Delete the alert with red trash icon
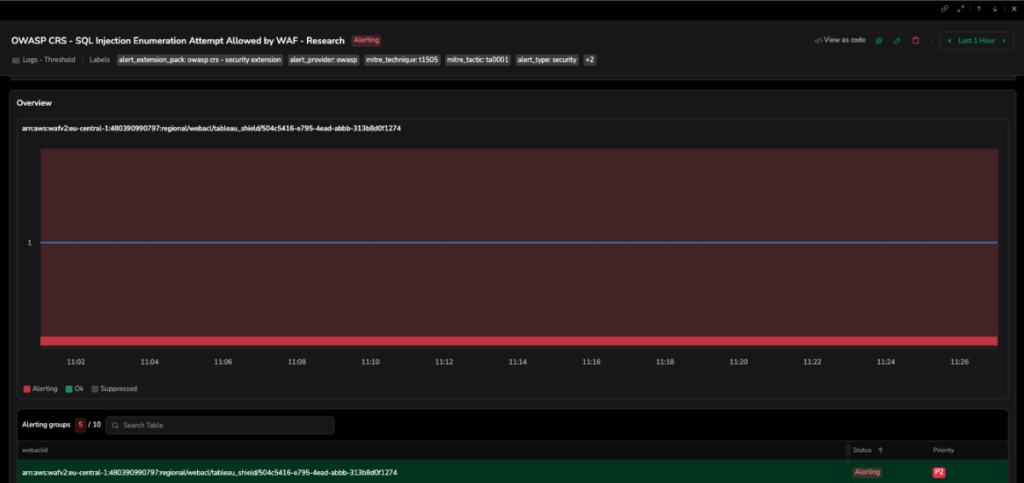This screenshot has width=1024, height=483. click(x=915, y=41)
